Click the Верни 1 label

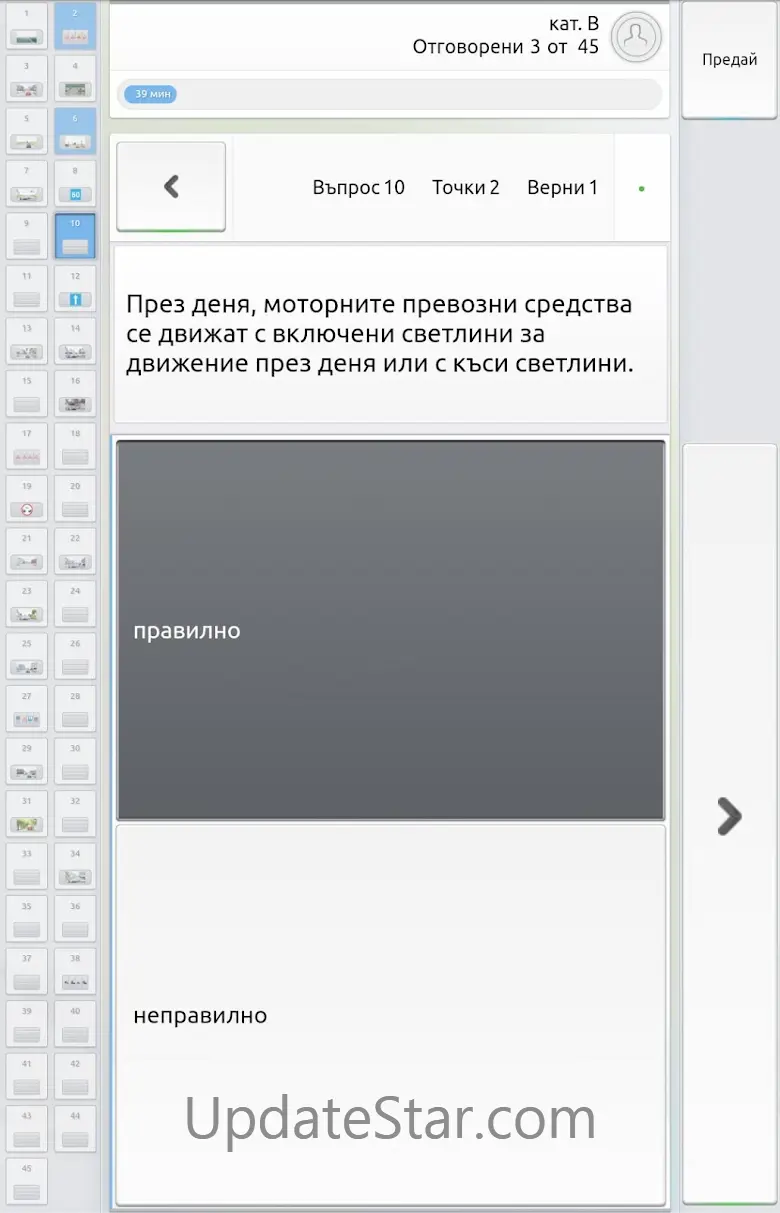562,187
